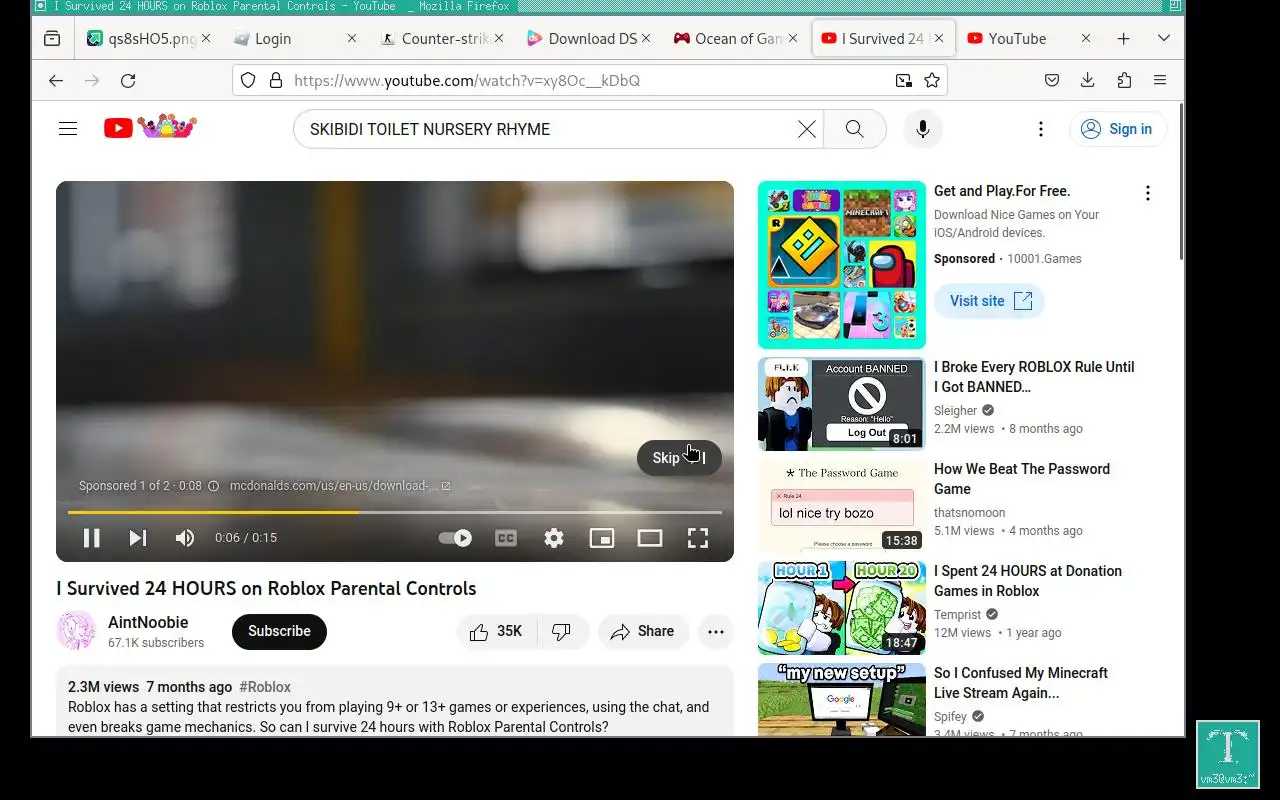
Task: Open the Firefox application menu
Action: (x=1160, y=80)
